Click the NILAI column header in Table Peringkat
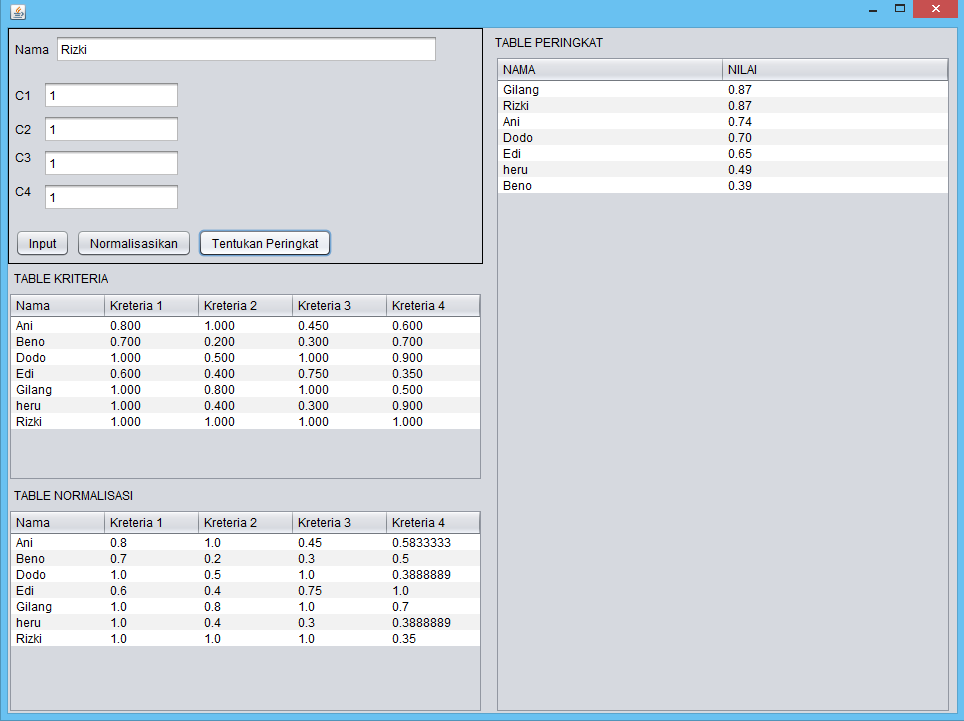Viewport: 964px width, 721px height. [x=836, y=69]
